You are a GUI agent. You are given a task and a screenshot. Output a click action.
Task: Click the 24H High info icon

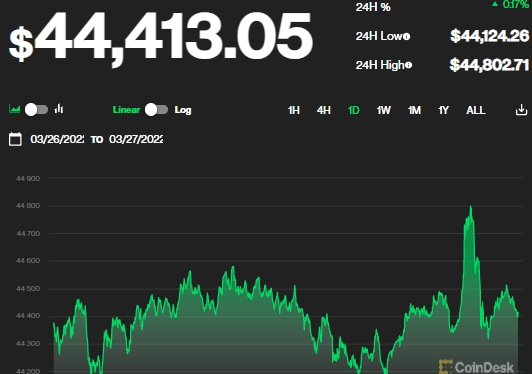point(408,65)
